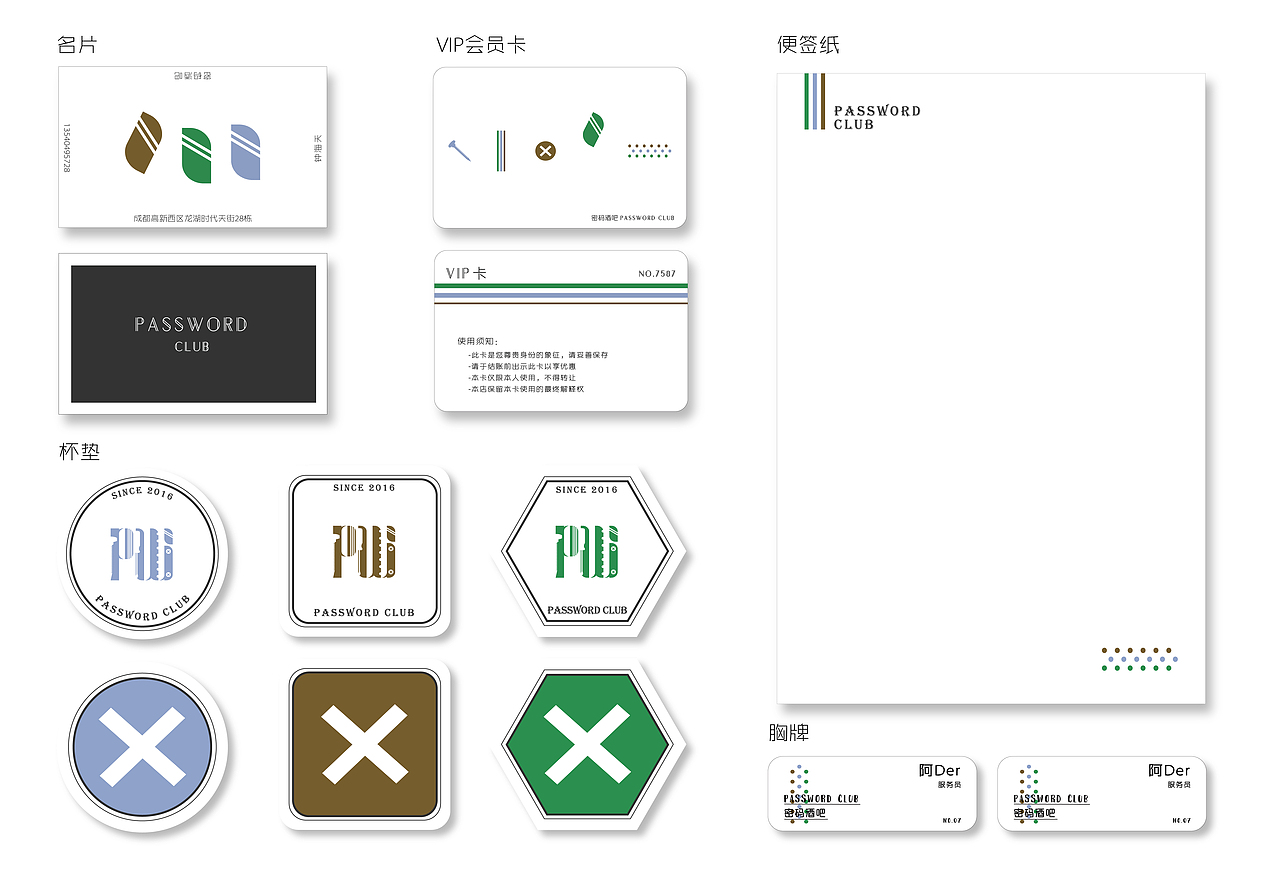Select the round blue PUB logo coaster
Screen dimensions: 1280x890
tap(143, 553)
